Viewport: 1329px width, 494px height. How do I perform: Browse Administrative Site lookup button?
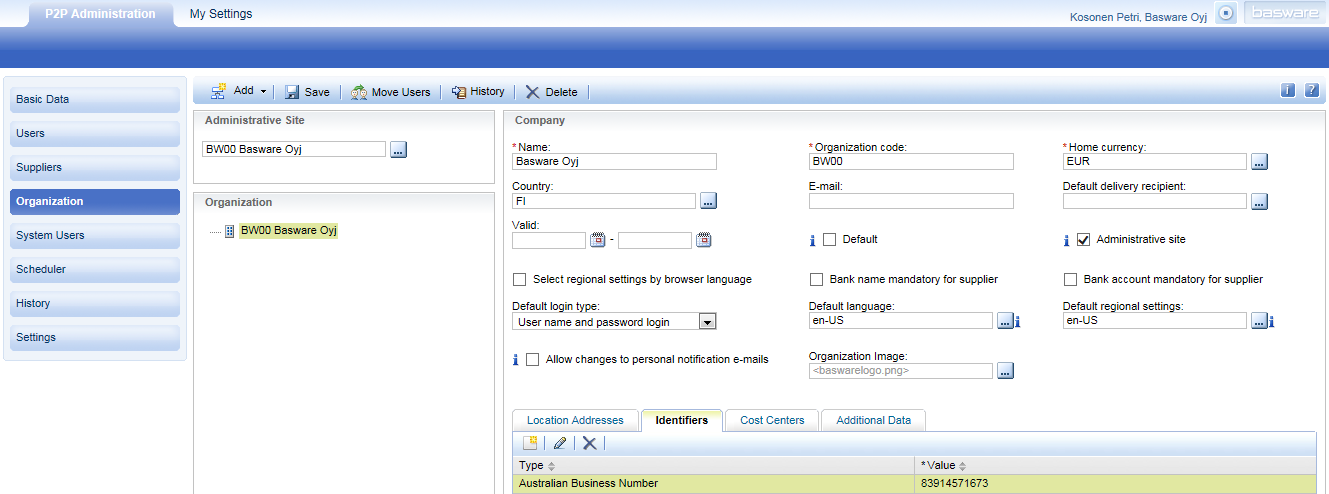point(399,150)
